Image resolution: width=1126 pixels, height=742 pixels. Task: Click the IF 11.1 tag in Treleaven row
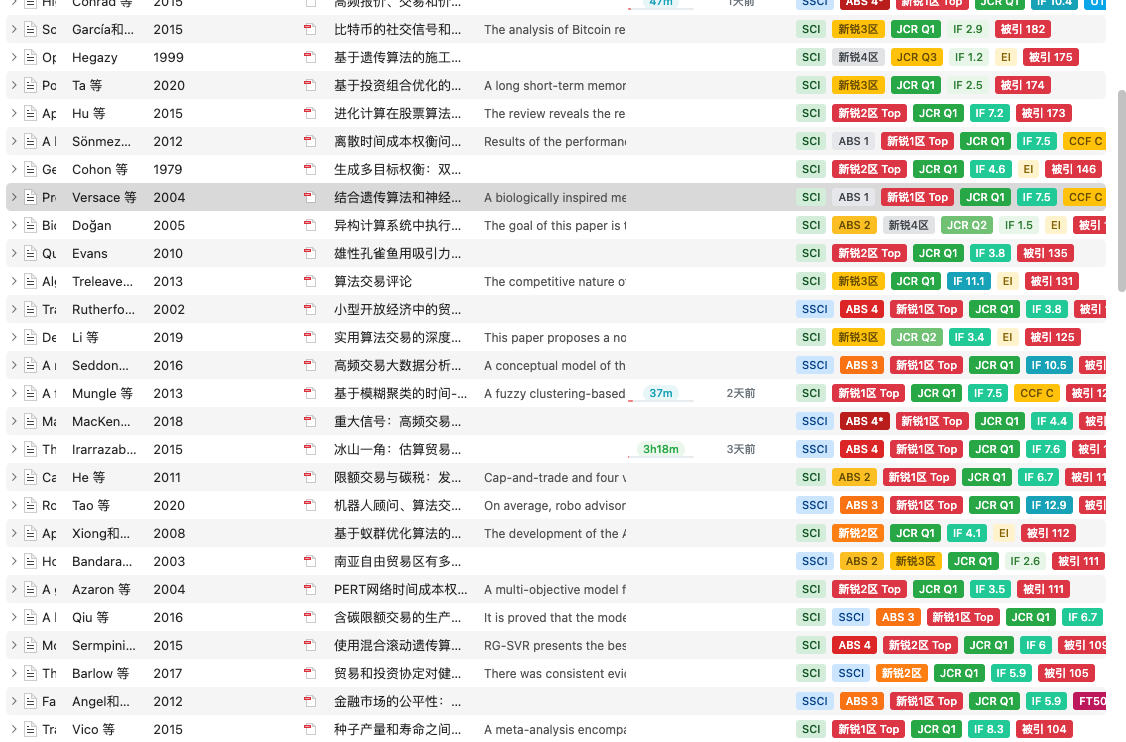pyautogui.click(x=969, y=282)
